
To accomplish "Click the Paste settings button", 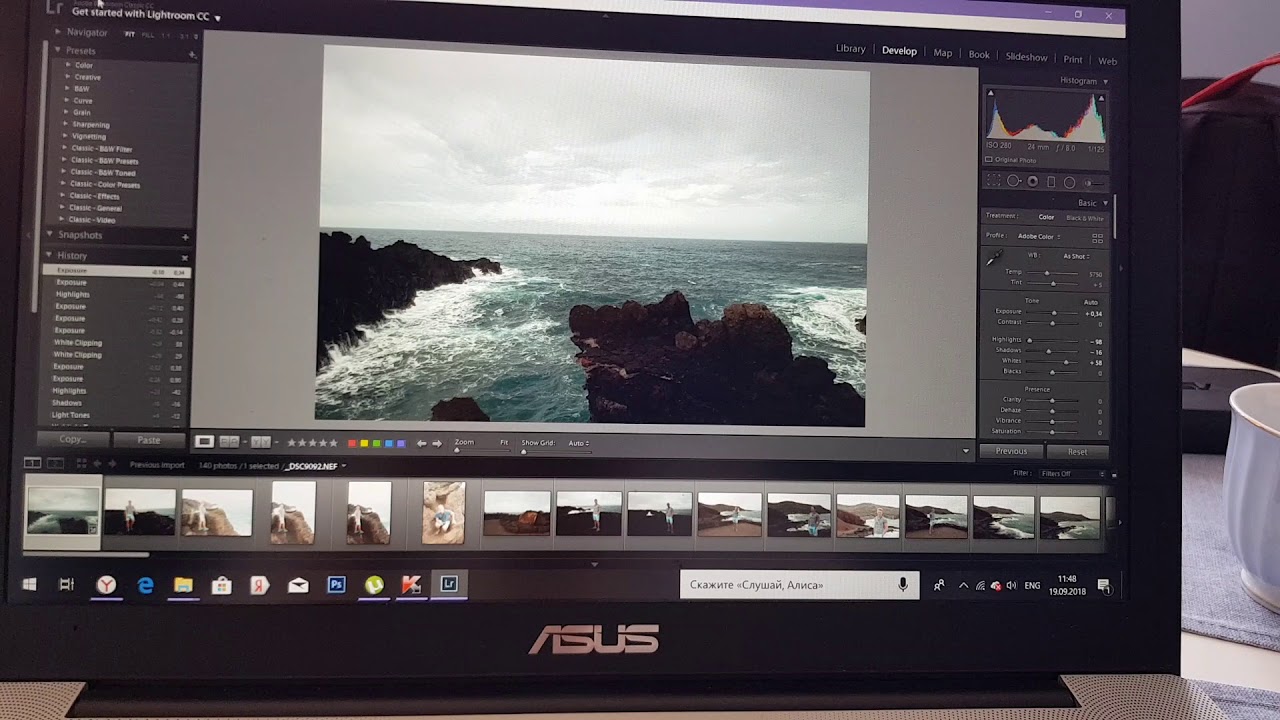I will 149,440.
